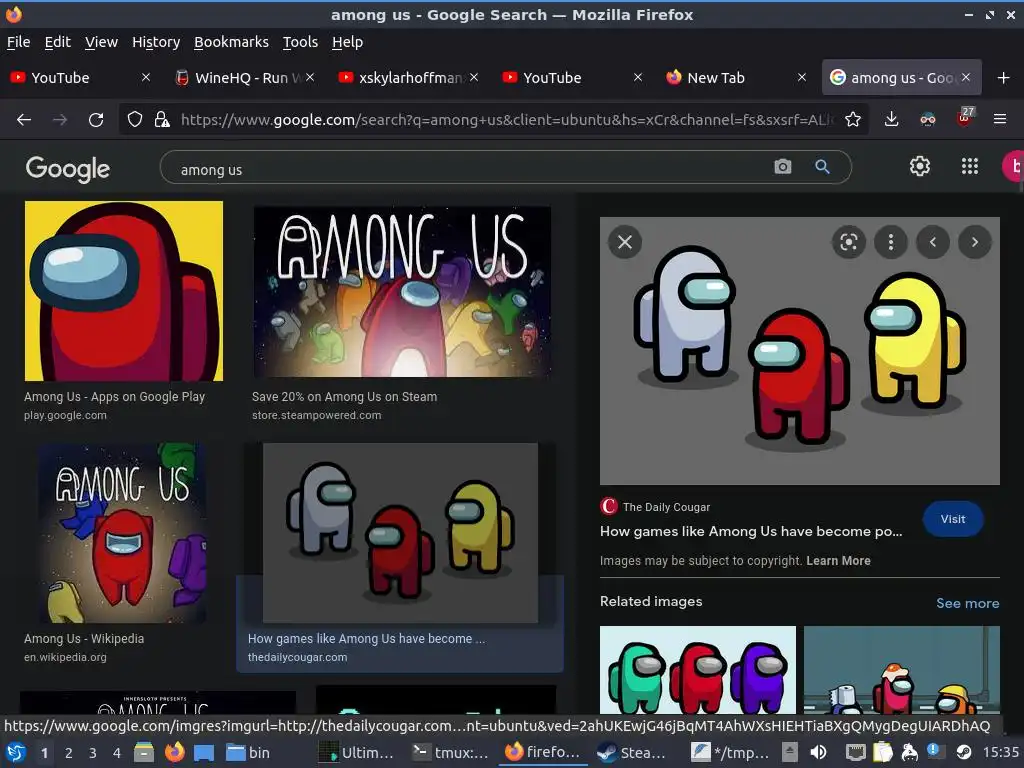This screenshot has height=768, width=1024.
Task: Open the Bookmarks menu
Action: [231, 42]
